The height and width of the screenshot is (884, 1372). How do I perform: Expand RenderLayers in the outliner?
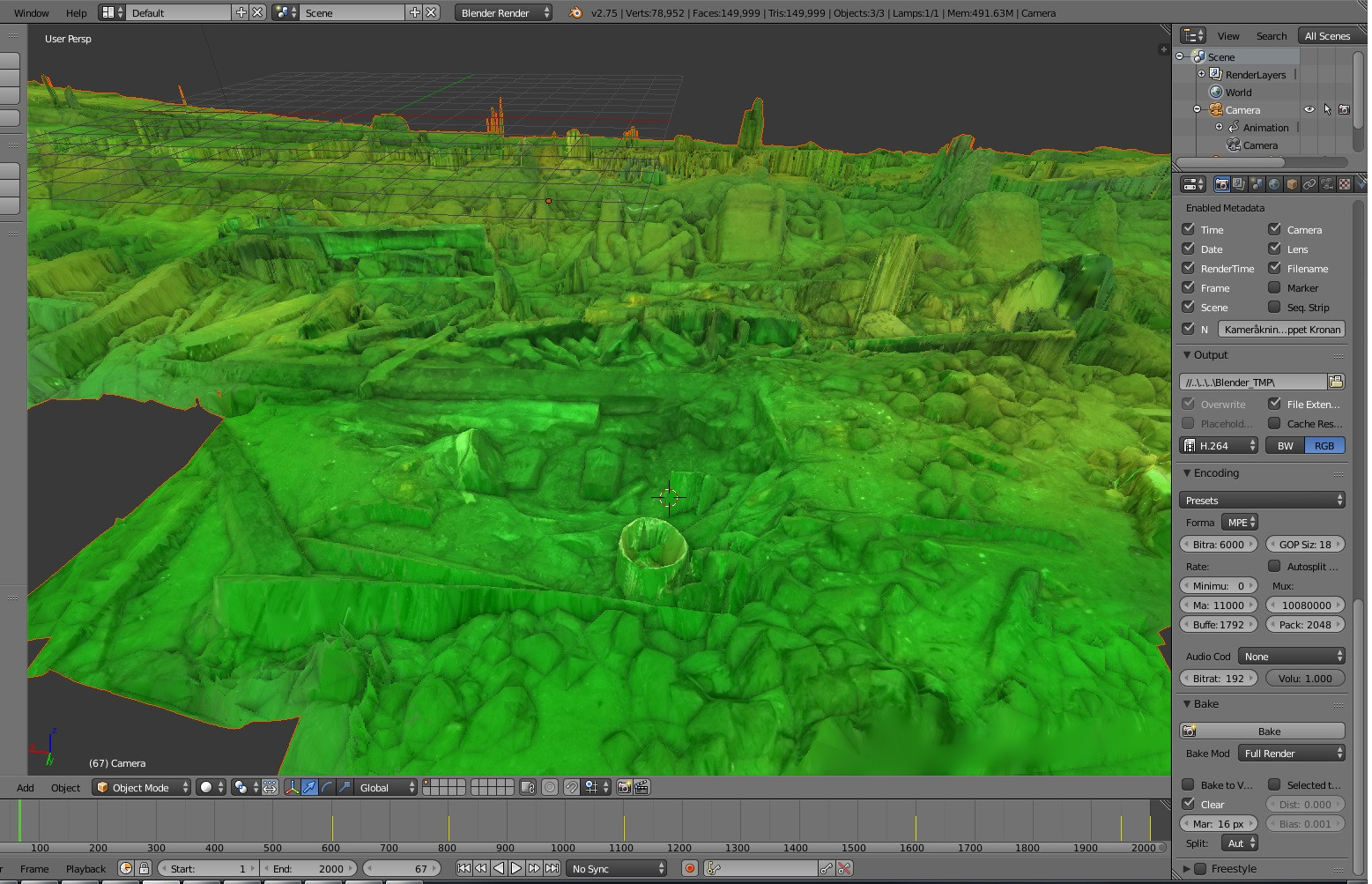1201,74
